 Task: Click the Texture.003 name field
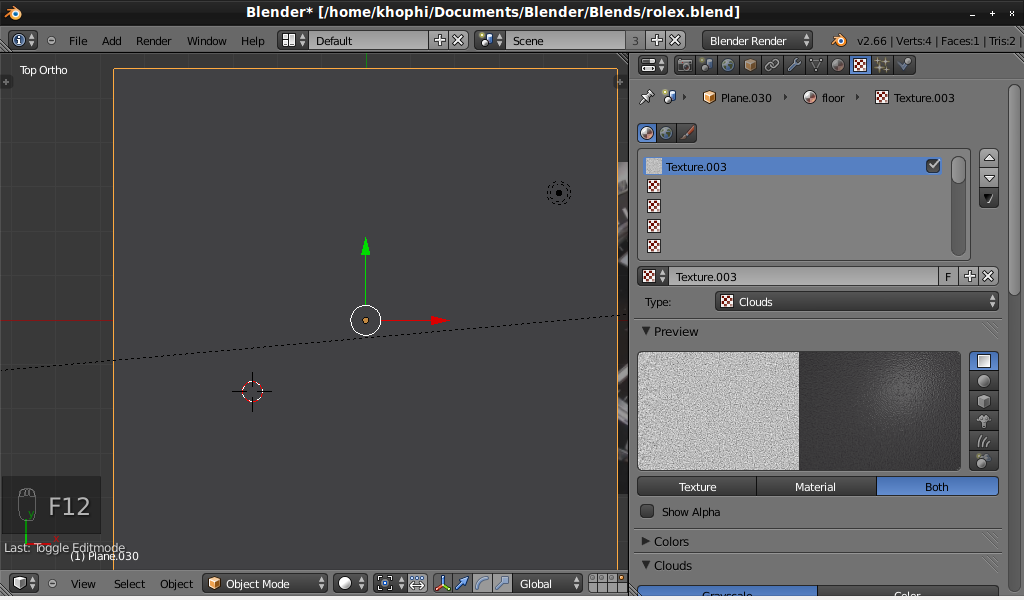tap(804, 276)
